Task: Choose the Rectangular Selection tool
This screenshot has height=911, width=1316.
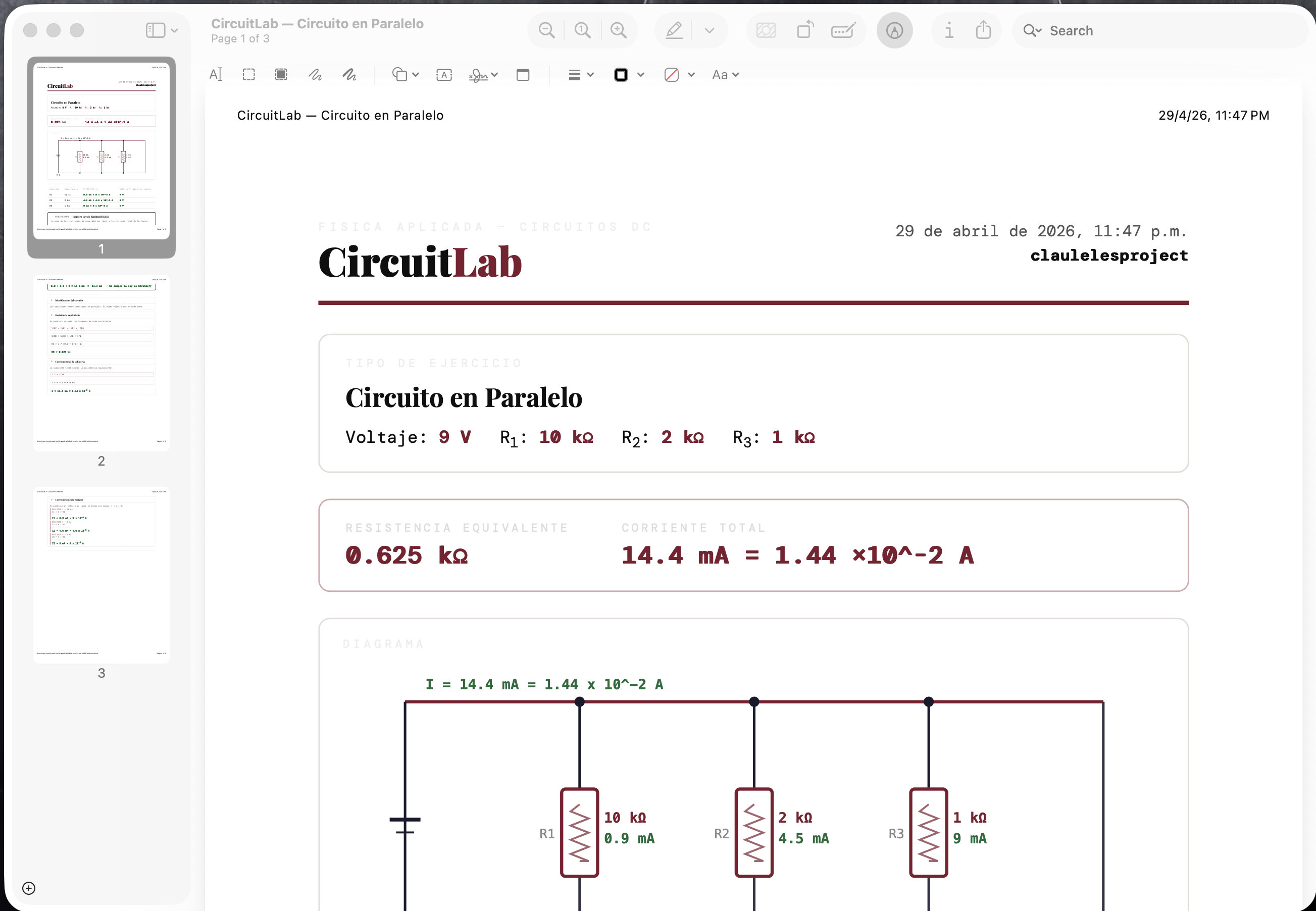Action: point(249,75)
